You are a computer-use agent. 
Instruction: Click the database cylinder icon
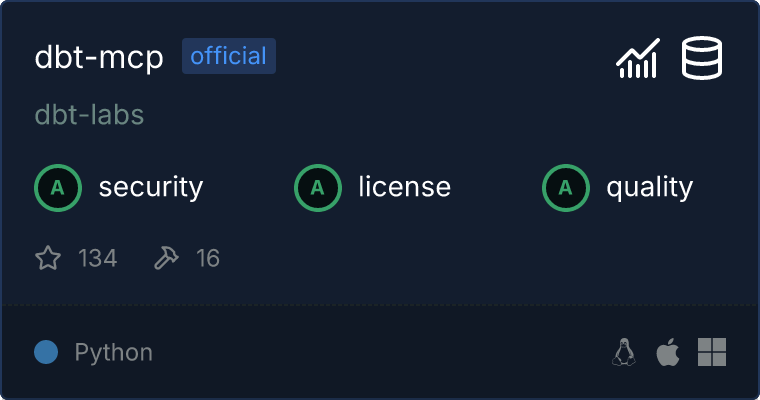(703, 58)
